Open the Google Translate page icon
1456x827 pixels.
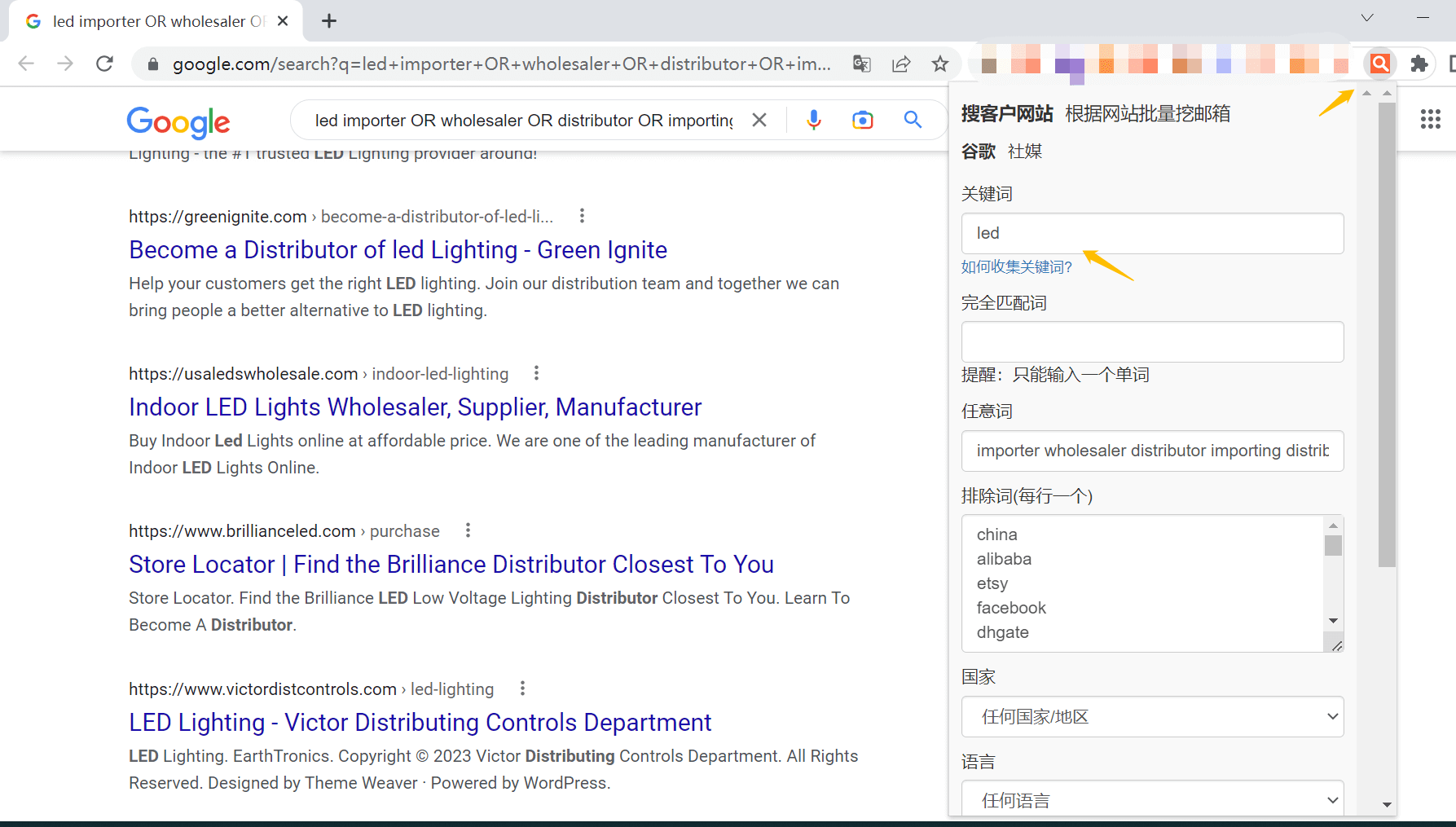click(x=862, y=64)
